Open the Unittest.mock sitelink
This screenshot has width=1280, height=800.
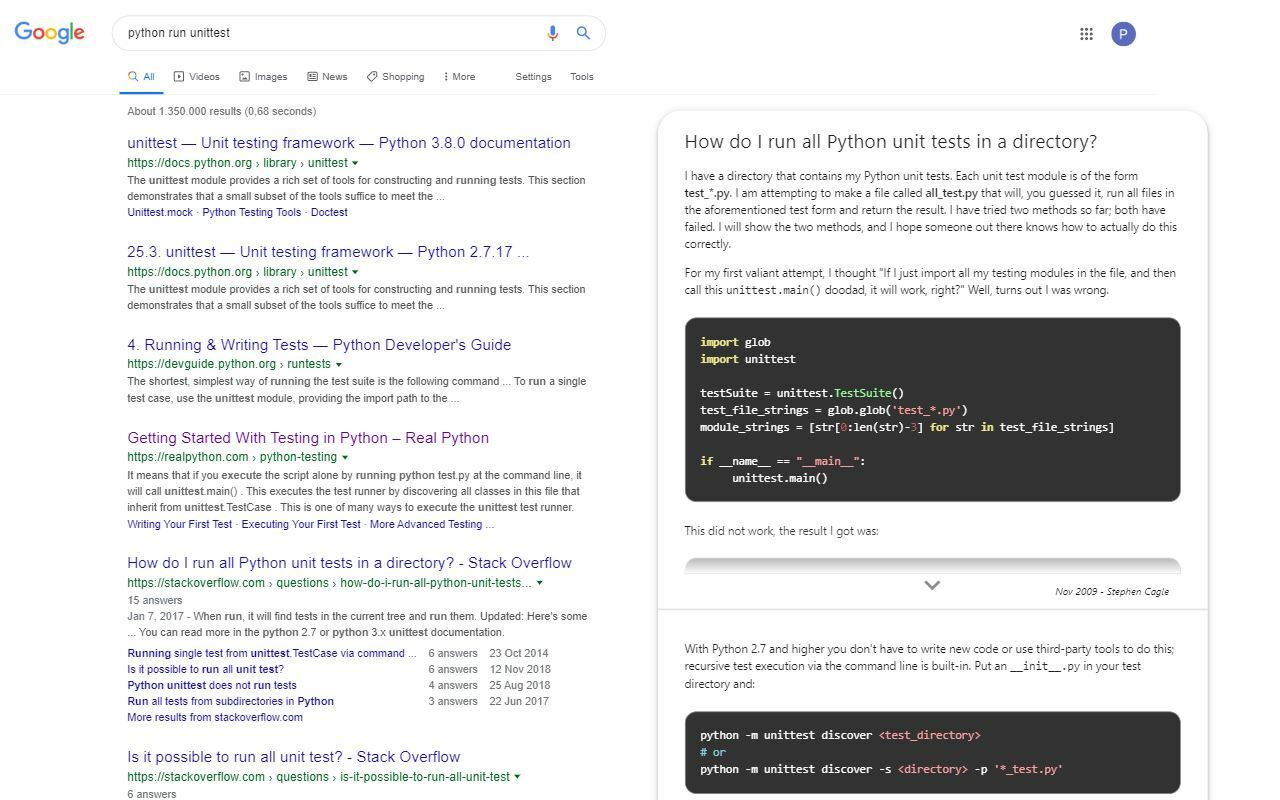click(x=160, y=212)
